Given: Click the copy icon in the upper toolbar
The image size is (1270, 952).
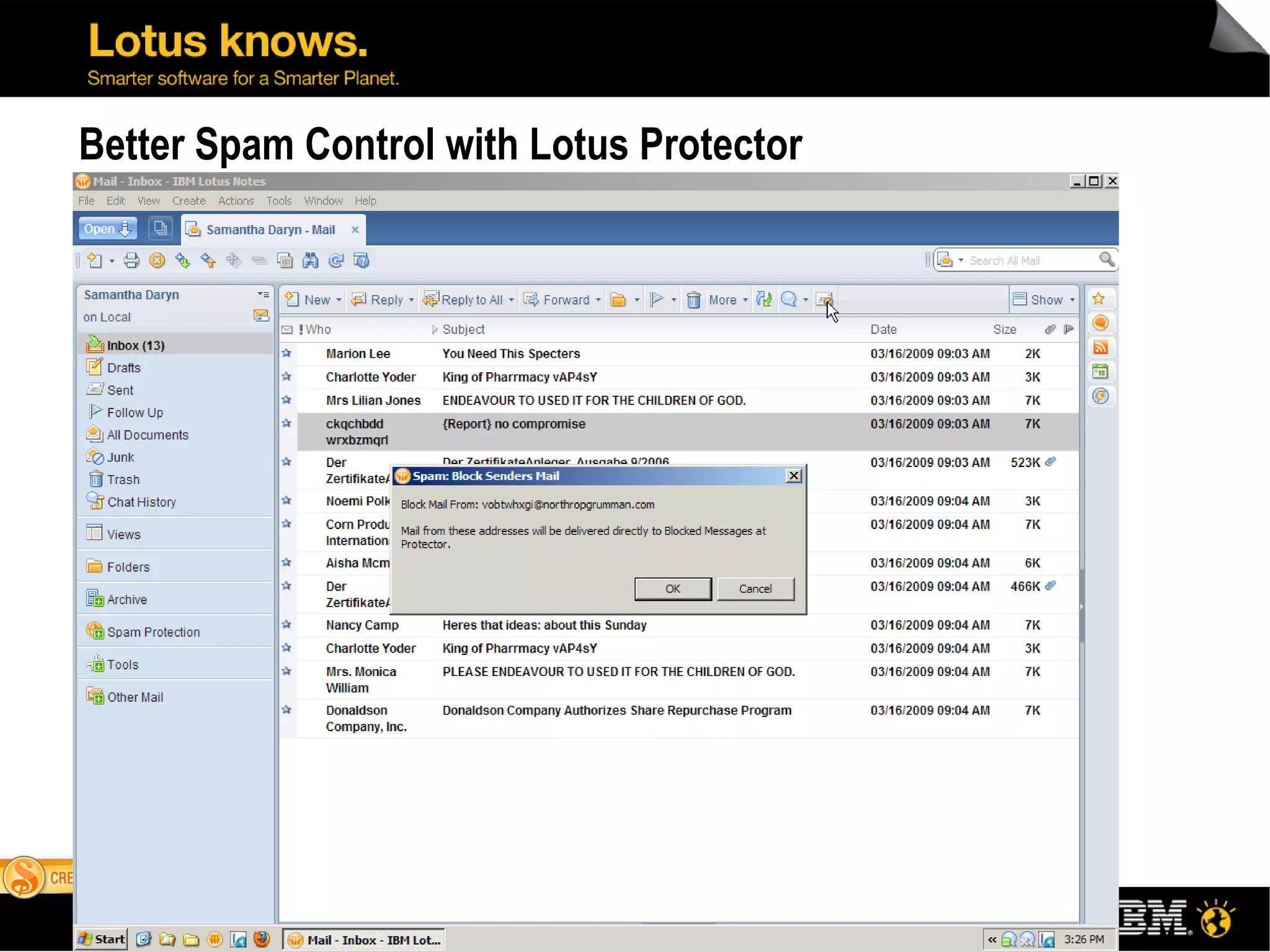Looking at the screenshot, I should click(x=285, y=260).
